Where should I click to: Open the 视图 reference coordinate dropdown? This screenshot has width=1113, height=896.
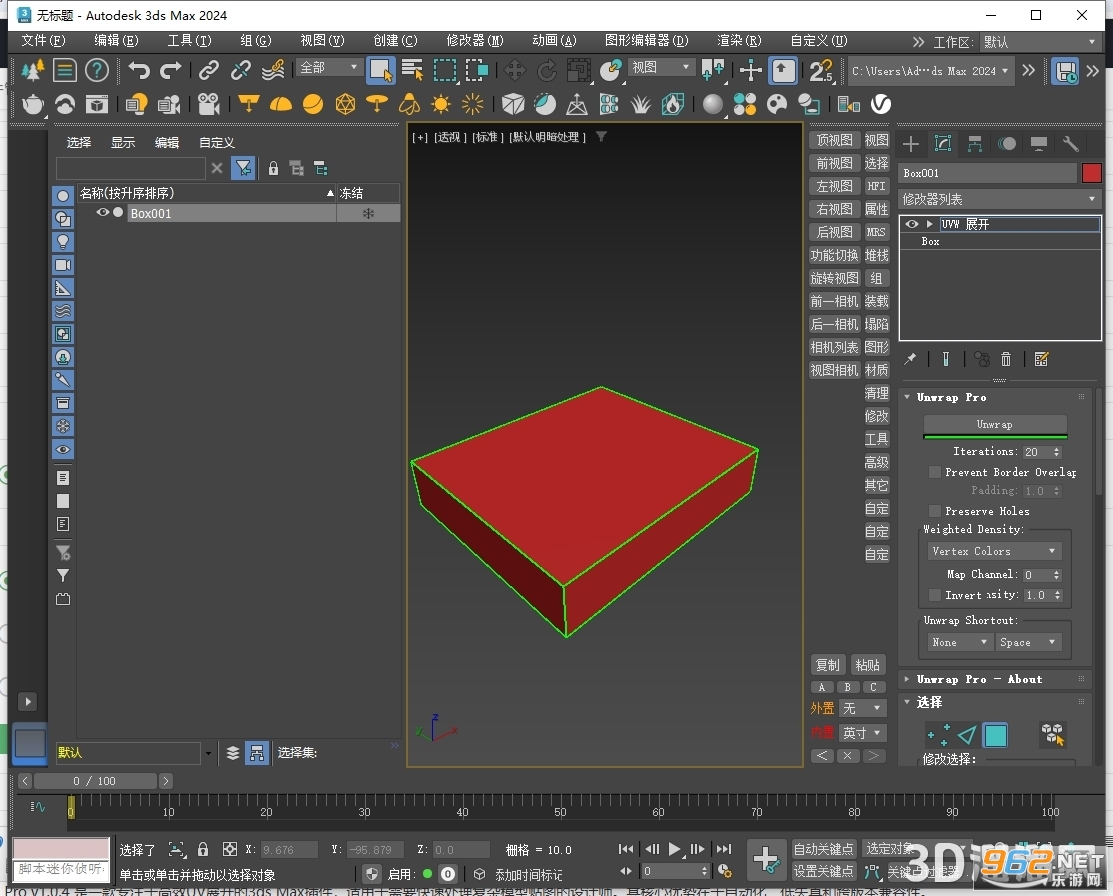(660, 67)
